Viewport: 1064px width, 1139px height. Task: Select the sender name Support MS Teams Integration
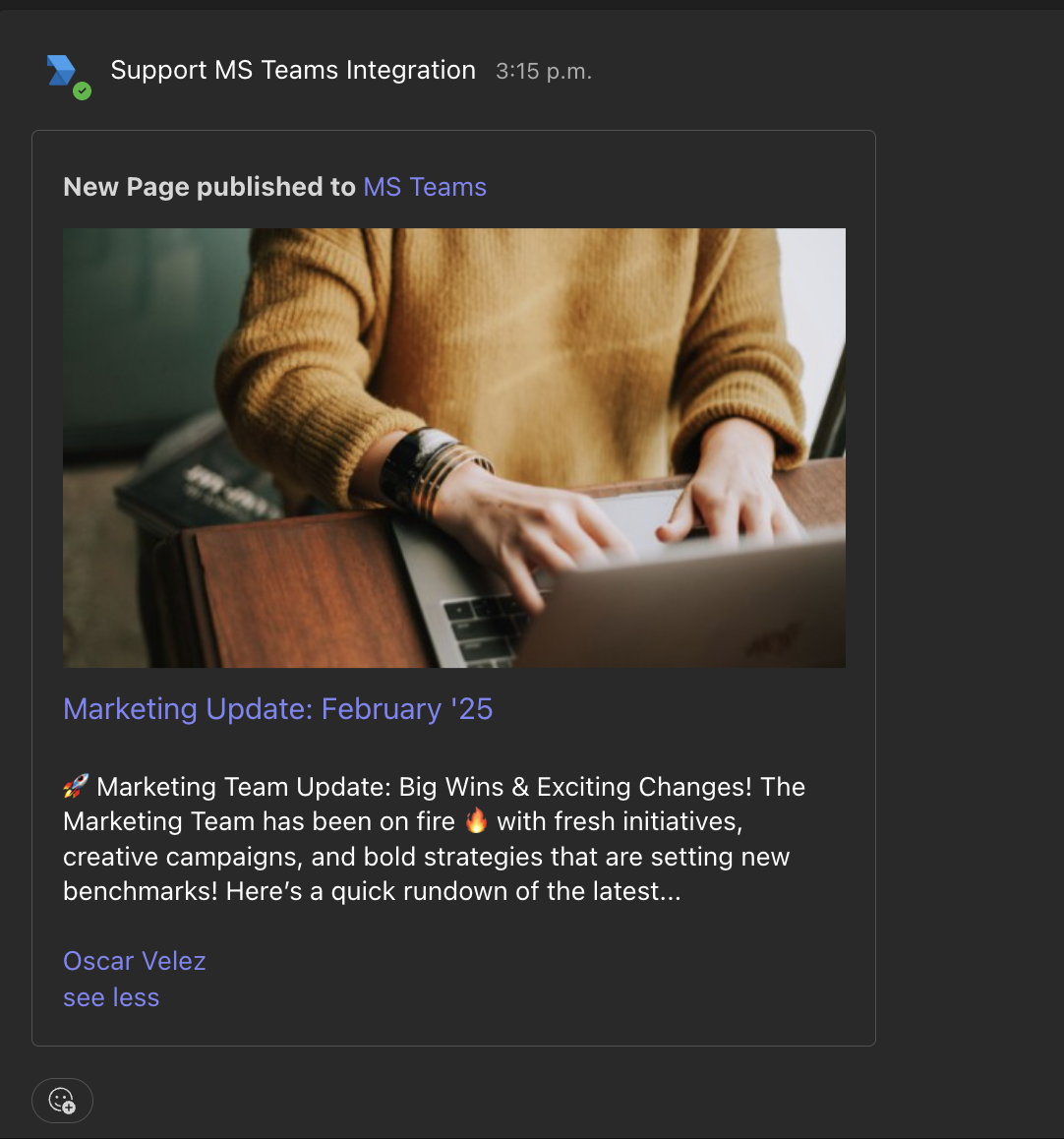click(292, 70)
